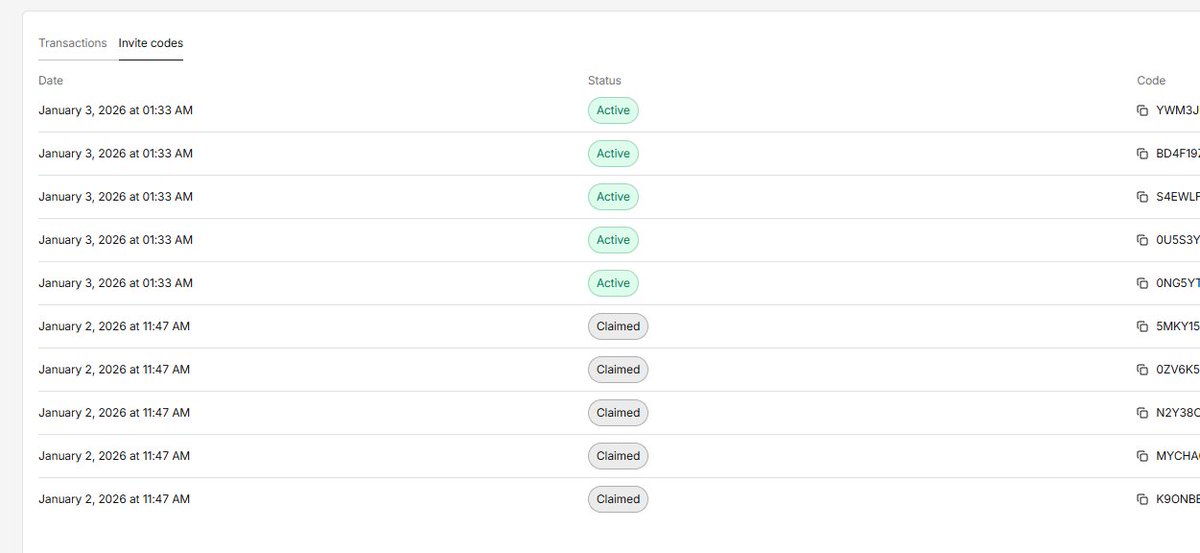Screen dimensions: 1200x553
Task: Copy the K9ONB invite code
Action: coord(1142,499)
